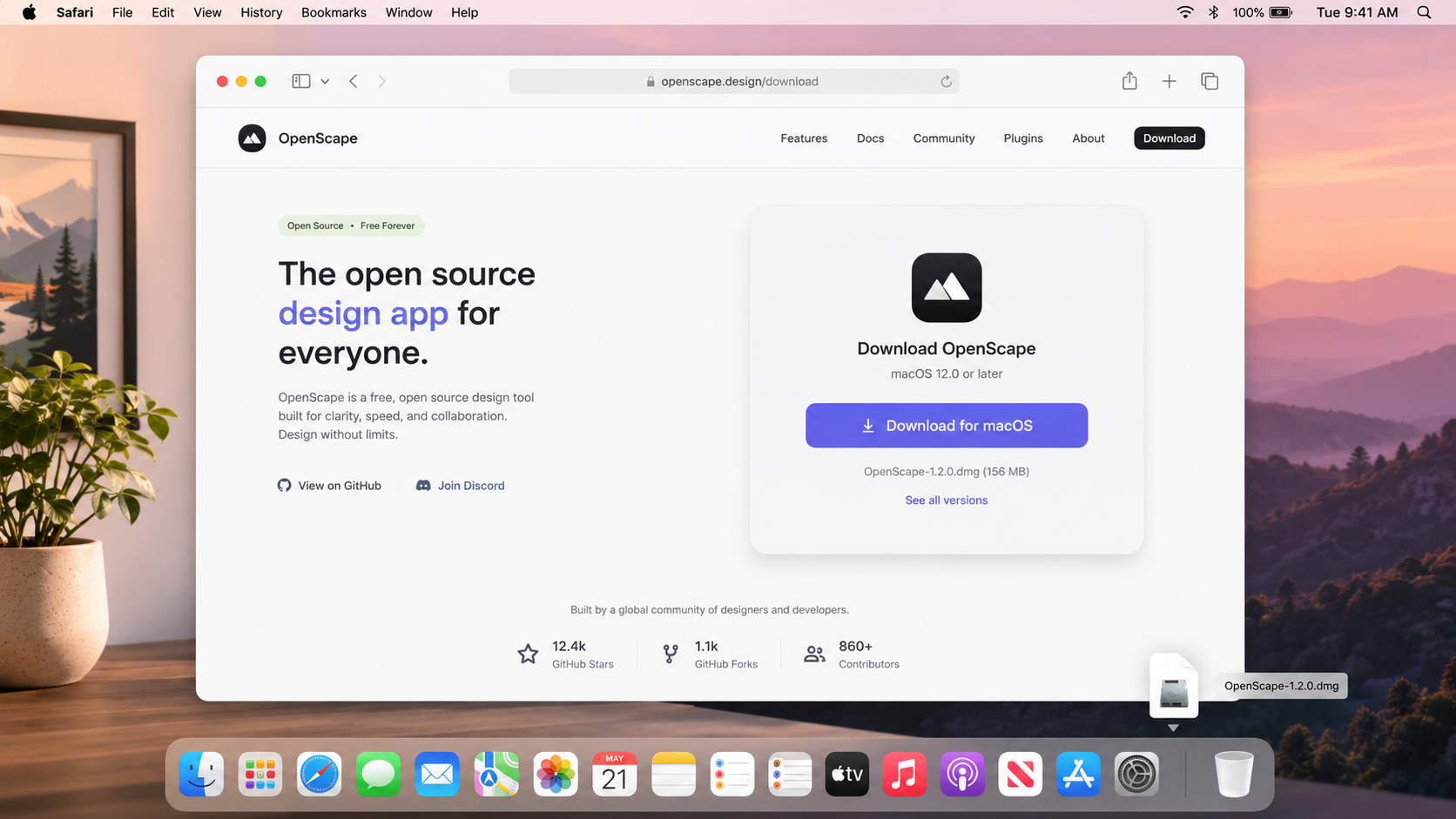The width and height of the screenshot is (1456, 819).
Task: Open the Safari menu in menu bar
Action: [x=75, y=12]
